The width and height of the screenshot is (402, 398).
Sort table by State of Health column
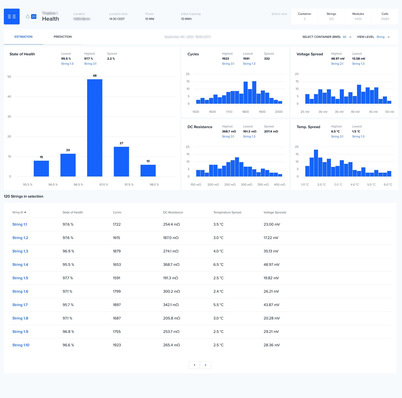(x=73, y=212)
